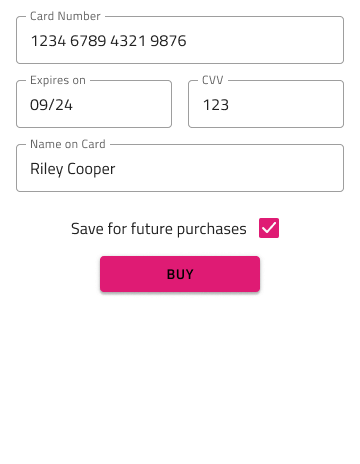Activate the CVV input field
The width and height of the screenshot is (360, 464).
pos(266,104)
